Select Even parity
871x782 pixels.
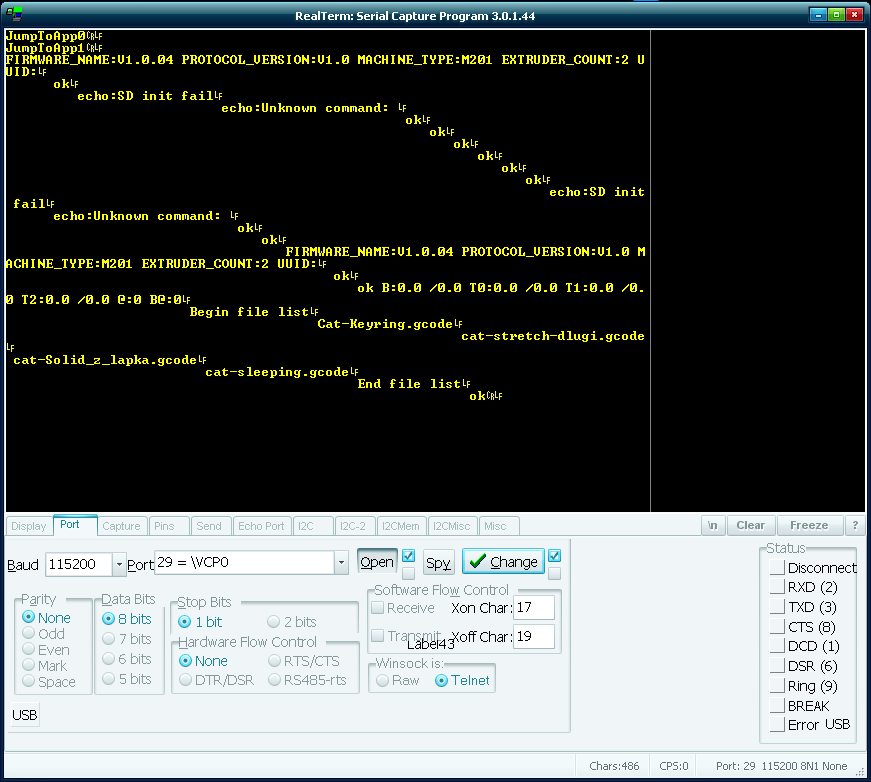point(46,650)
